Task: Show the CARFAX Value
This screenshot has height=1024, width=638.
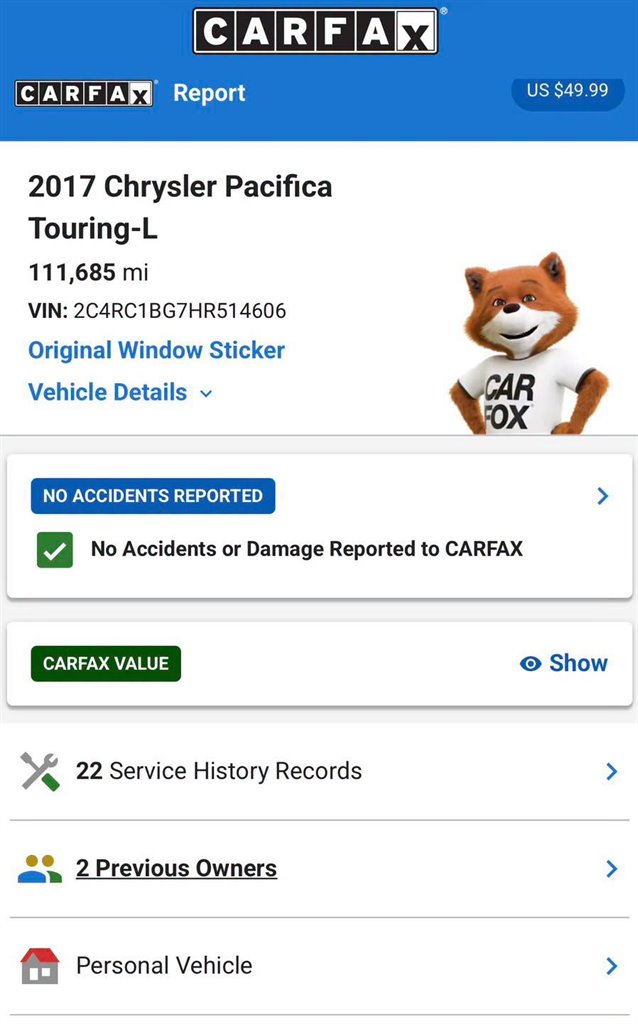Action: click(x=564, y=664)
